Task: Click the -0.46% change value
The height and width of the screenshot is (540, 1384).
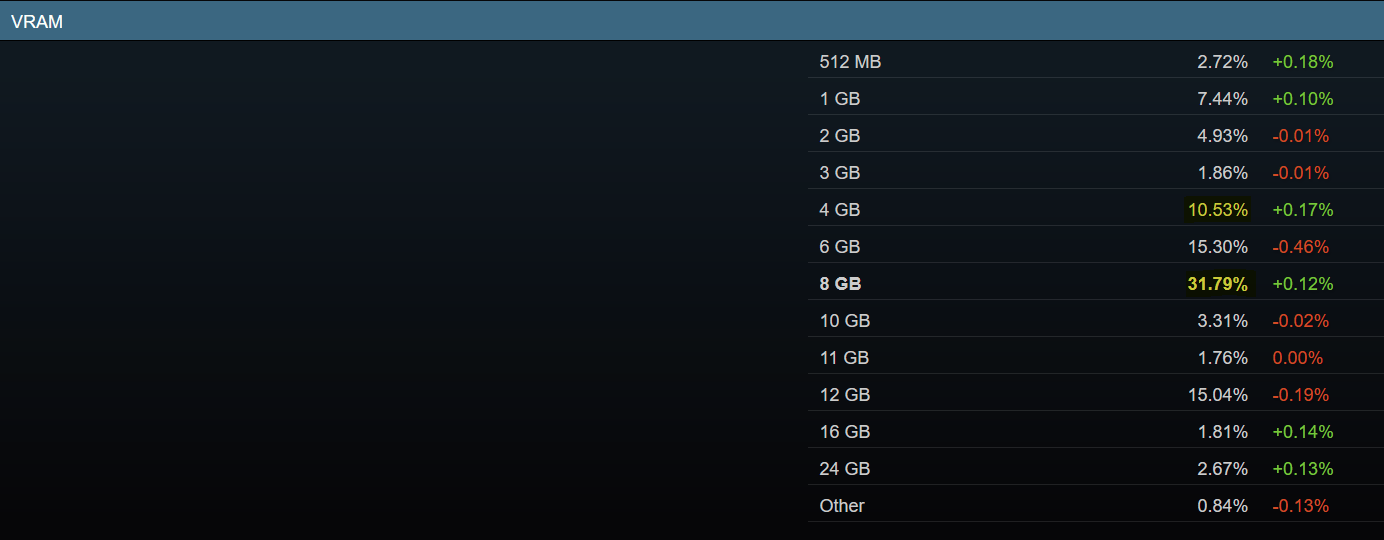Action: (x=1300, y=247)
